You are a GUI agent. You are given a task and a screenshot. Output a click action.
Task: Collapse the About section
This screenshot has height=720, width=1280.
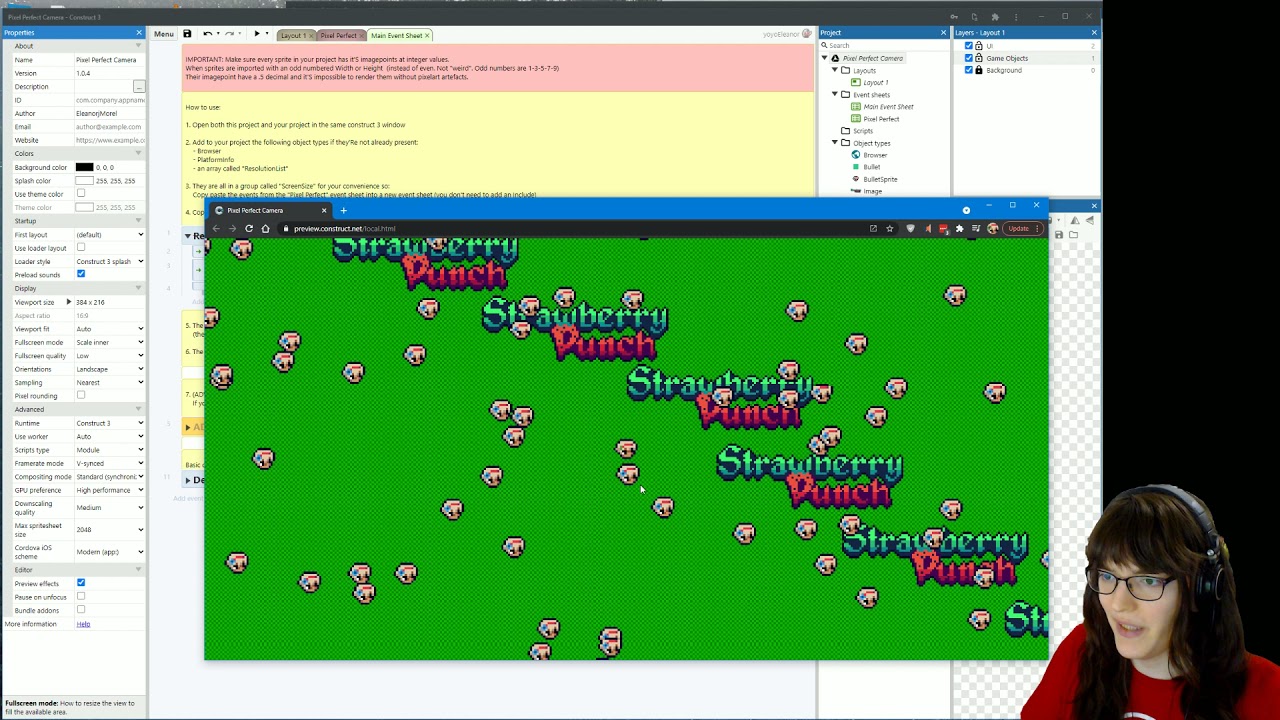pos(138,46)
